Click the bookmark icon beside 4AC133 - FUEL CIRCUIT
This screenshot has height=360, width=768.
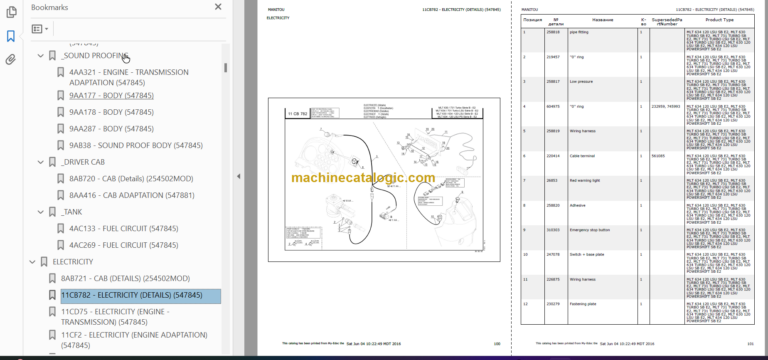click(60, 229)
